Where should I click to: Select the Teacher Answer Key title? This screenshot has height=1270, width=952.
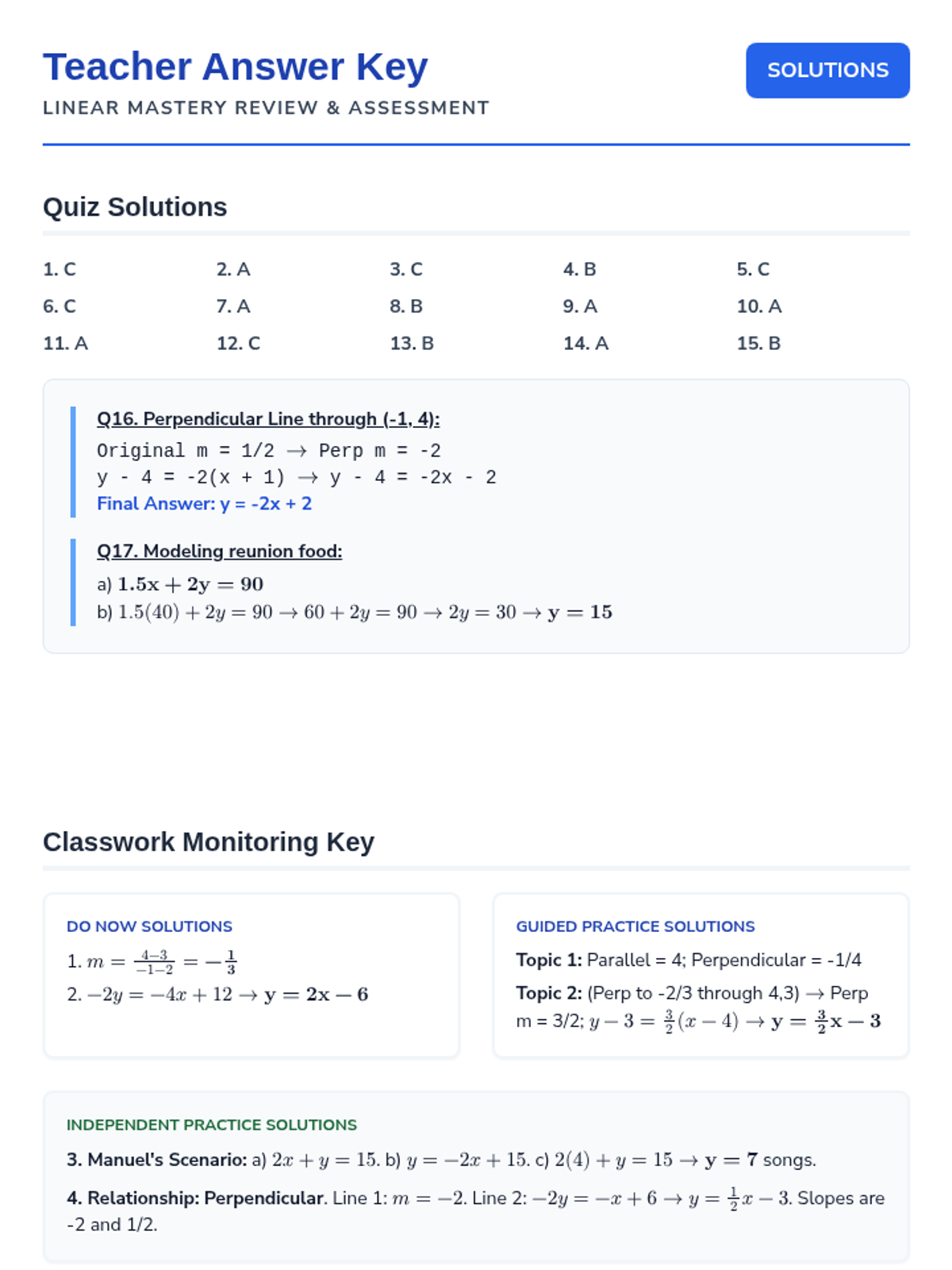pos(236,67)
